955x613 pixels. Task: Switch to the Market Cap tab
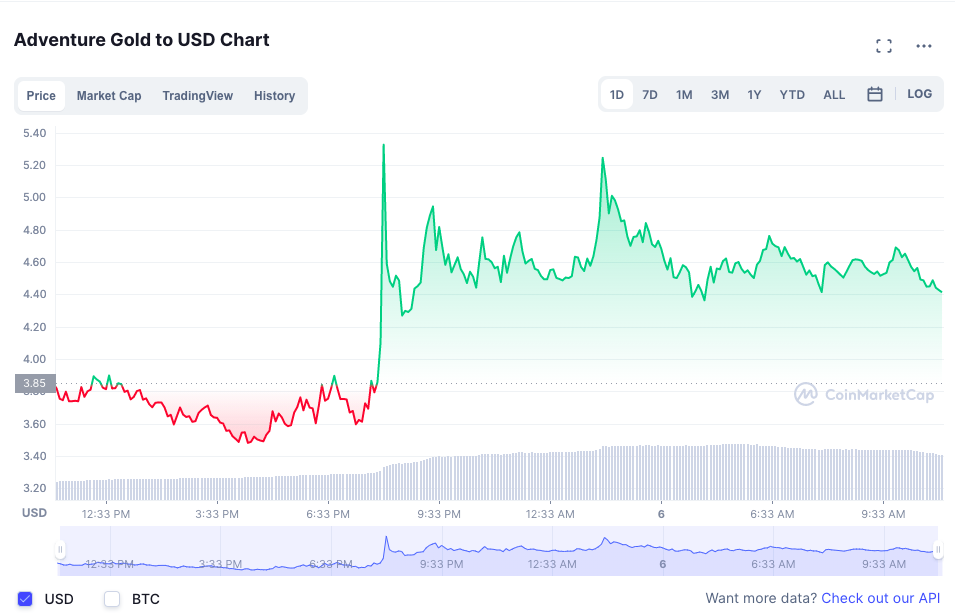[x=109, y=96]
